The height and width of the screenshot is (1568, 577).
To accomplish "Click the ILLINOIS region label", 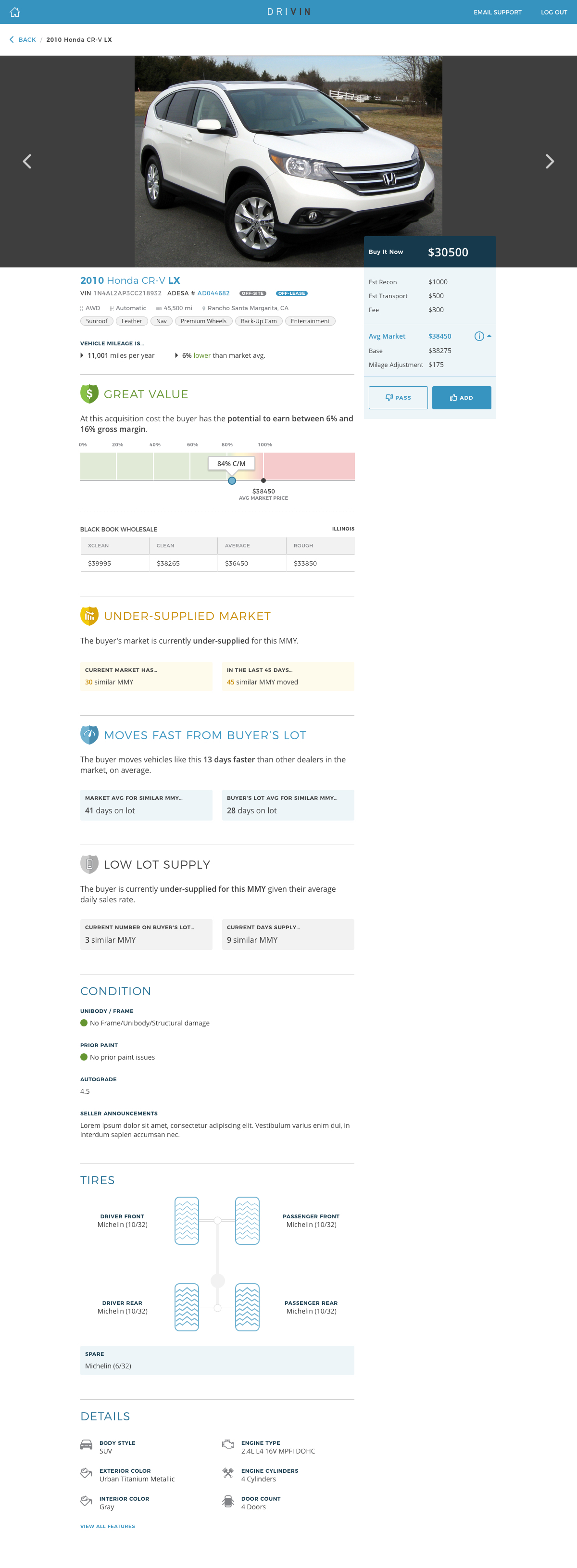I will [343, 529].
